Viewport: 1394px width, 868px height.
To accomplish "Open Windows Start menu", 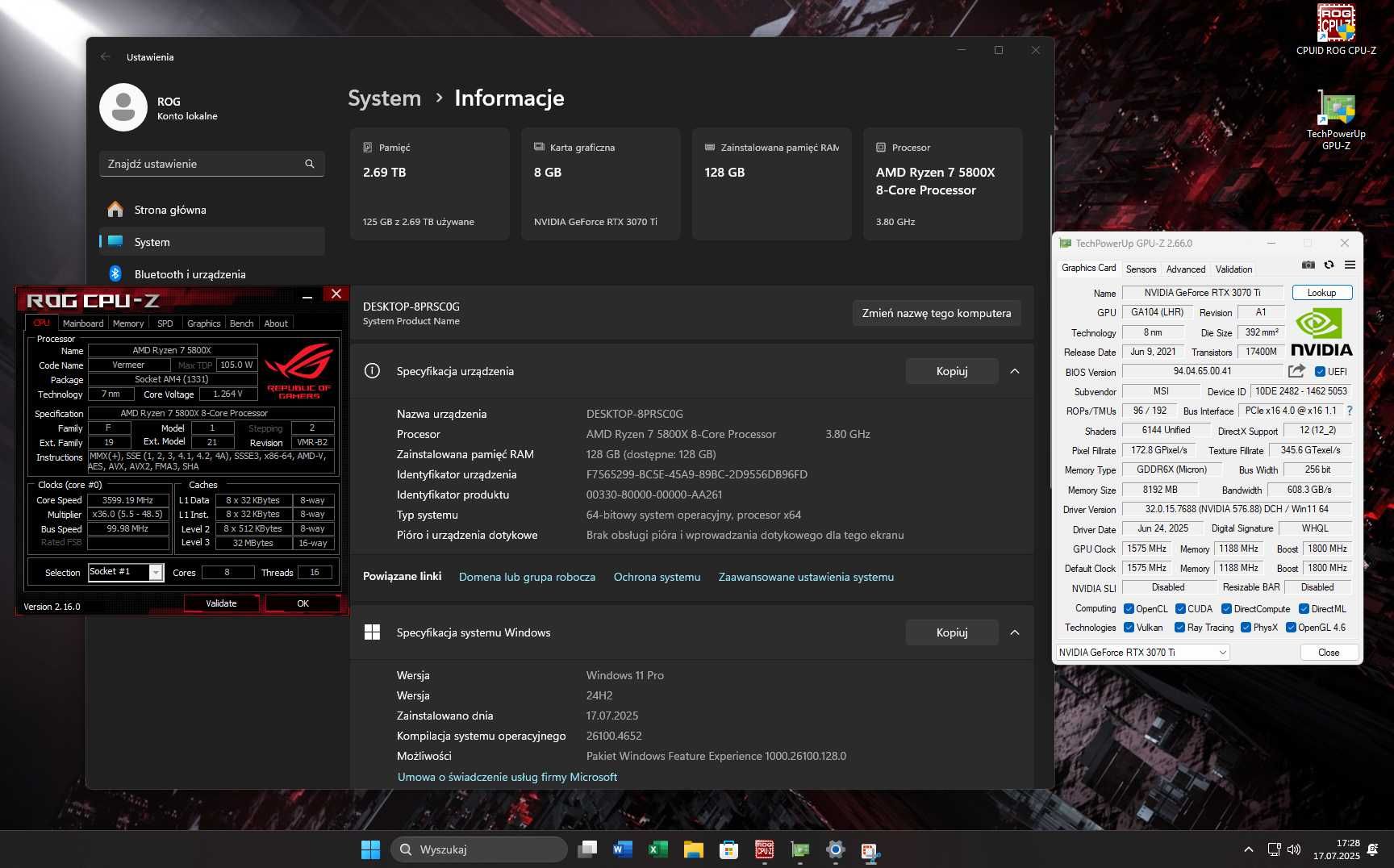I will pyautogui.click(x=370, y=849).
